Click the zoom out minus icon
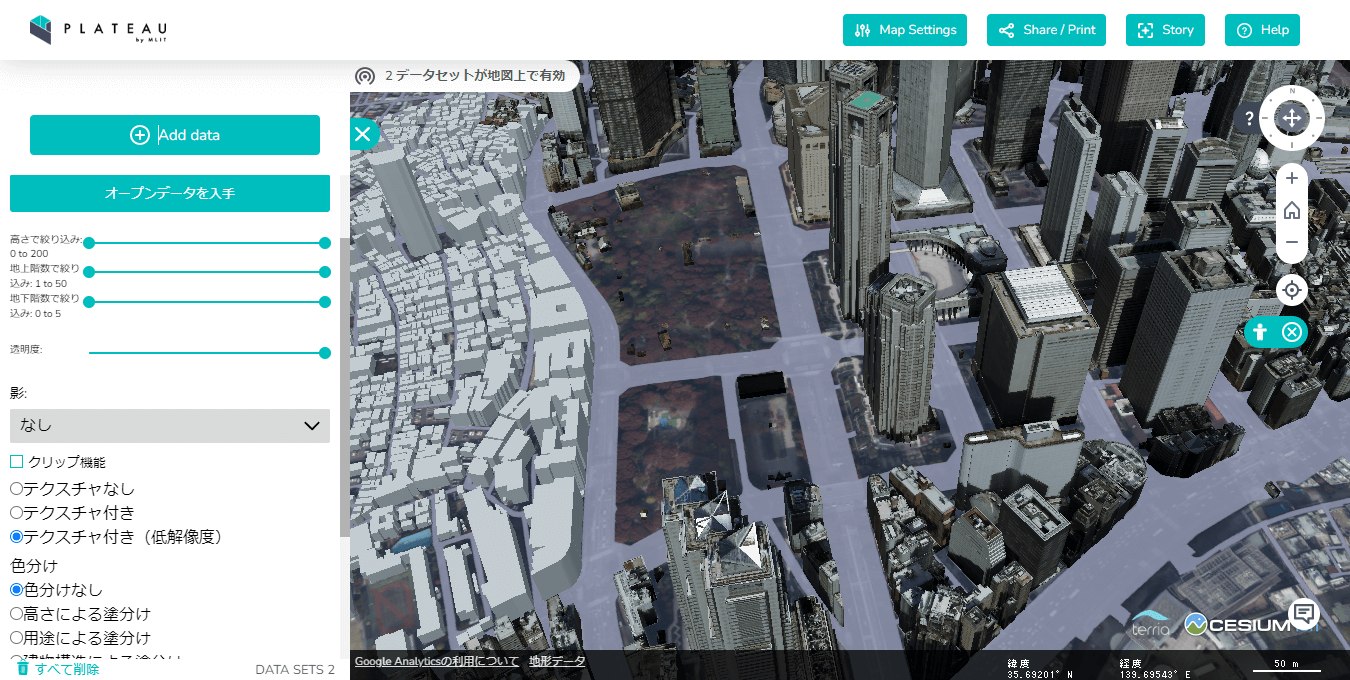This screenshot has height=680, width=1350. pyautogui.click(x=1292, y=243)
